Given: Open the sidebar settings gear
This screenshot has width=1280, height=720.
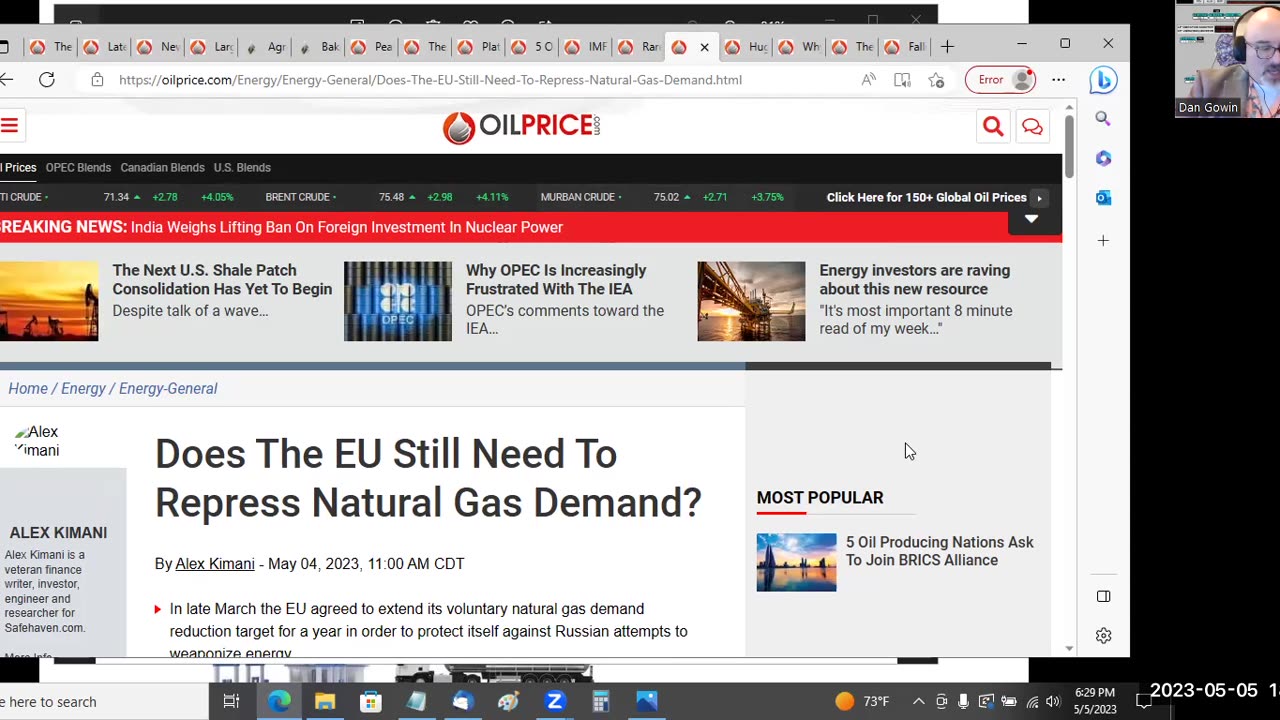Looking at the screenshot, I should (x=1103, y=636).
